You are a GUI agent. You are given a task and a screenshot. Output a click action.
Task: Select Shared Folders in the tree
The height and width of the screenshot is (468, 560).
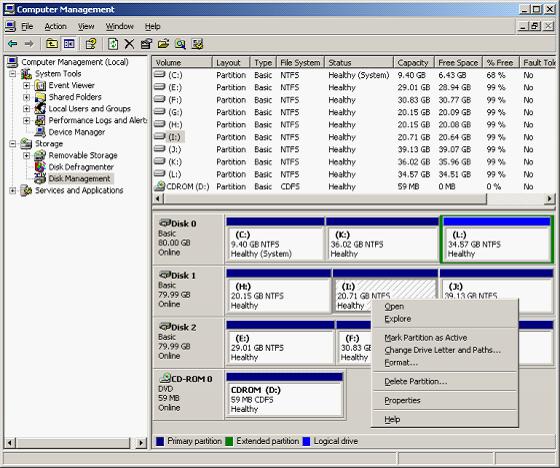75,97
